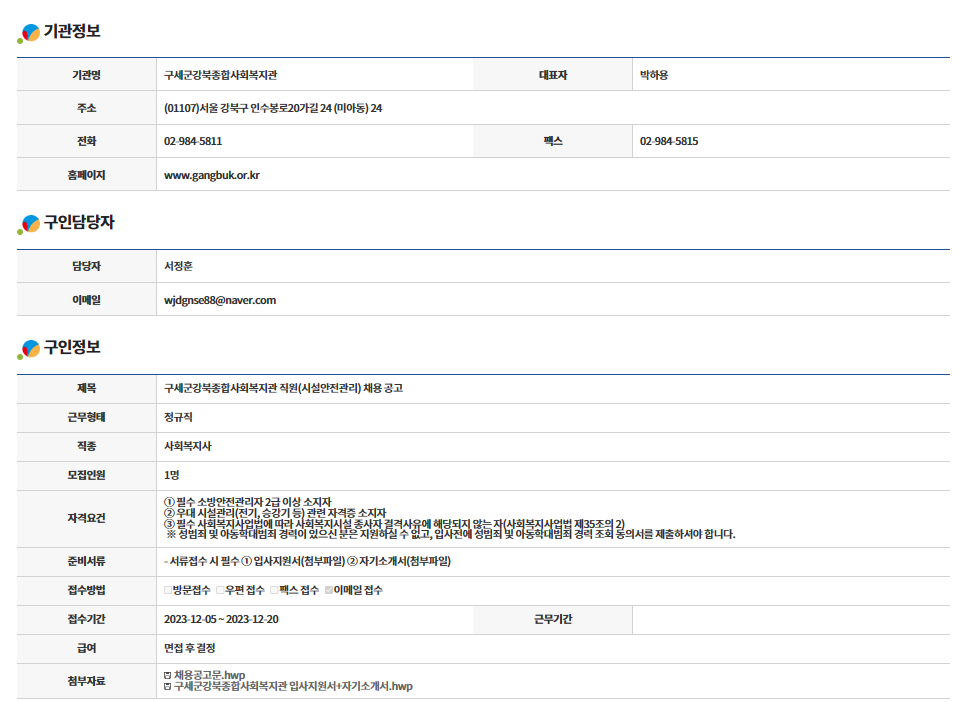The width and height of the screenshot is (967, 702).
Task: Download the 구세군강북종합사회복지관 입사지원서+자기소개서.hwp file
Action: tap(293, 687)
